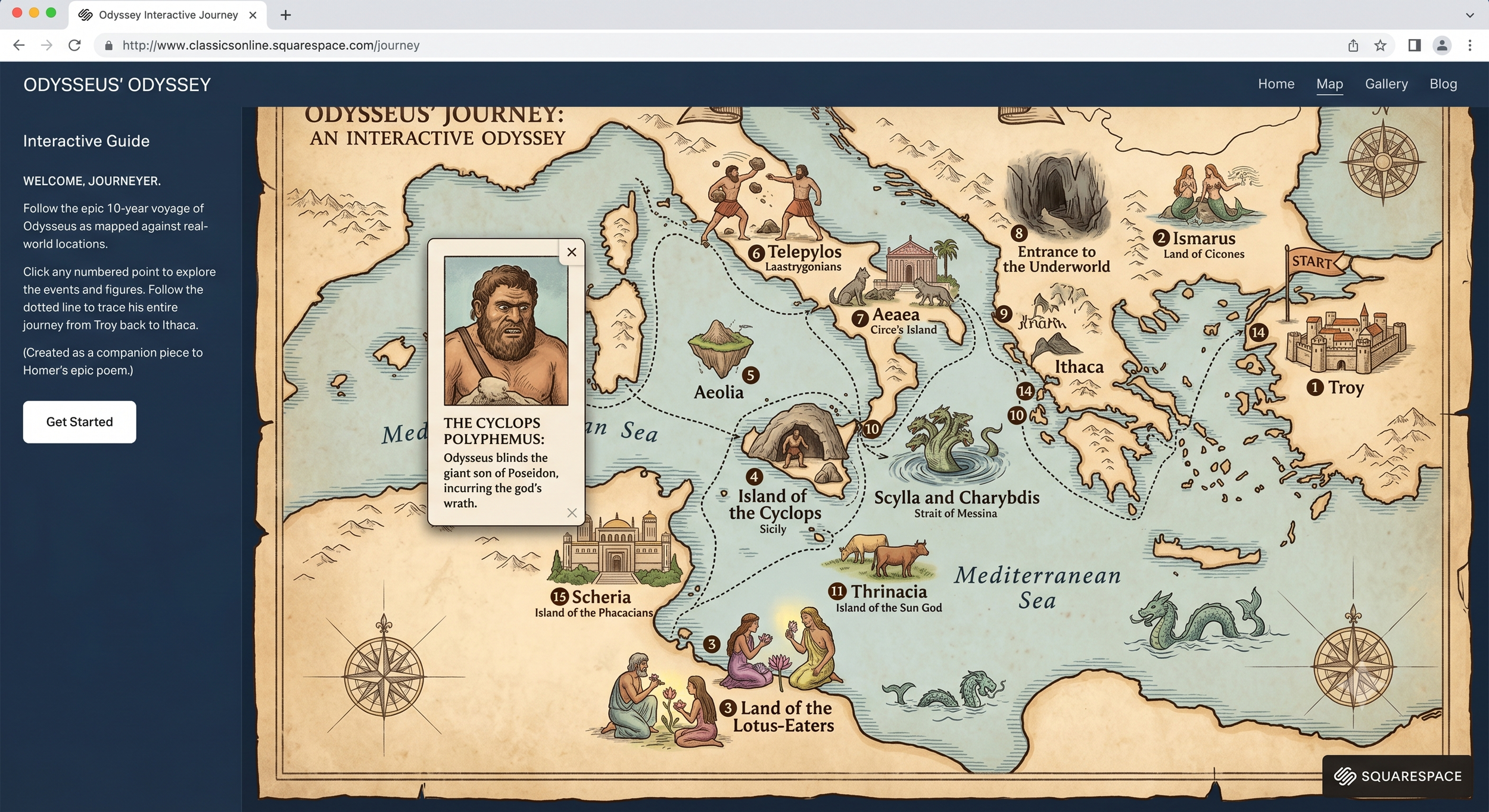Click the address bar URL

pos(271,45)
